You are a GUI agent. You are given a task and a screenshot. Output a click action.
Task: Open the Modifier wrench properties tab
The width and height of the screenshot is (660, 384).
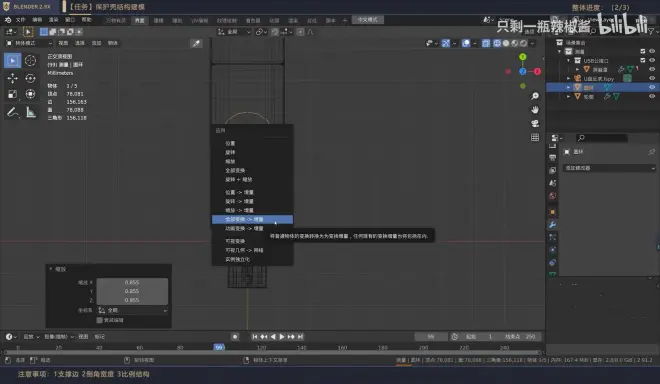(553, 224)
